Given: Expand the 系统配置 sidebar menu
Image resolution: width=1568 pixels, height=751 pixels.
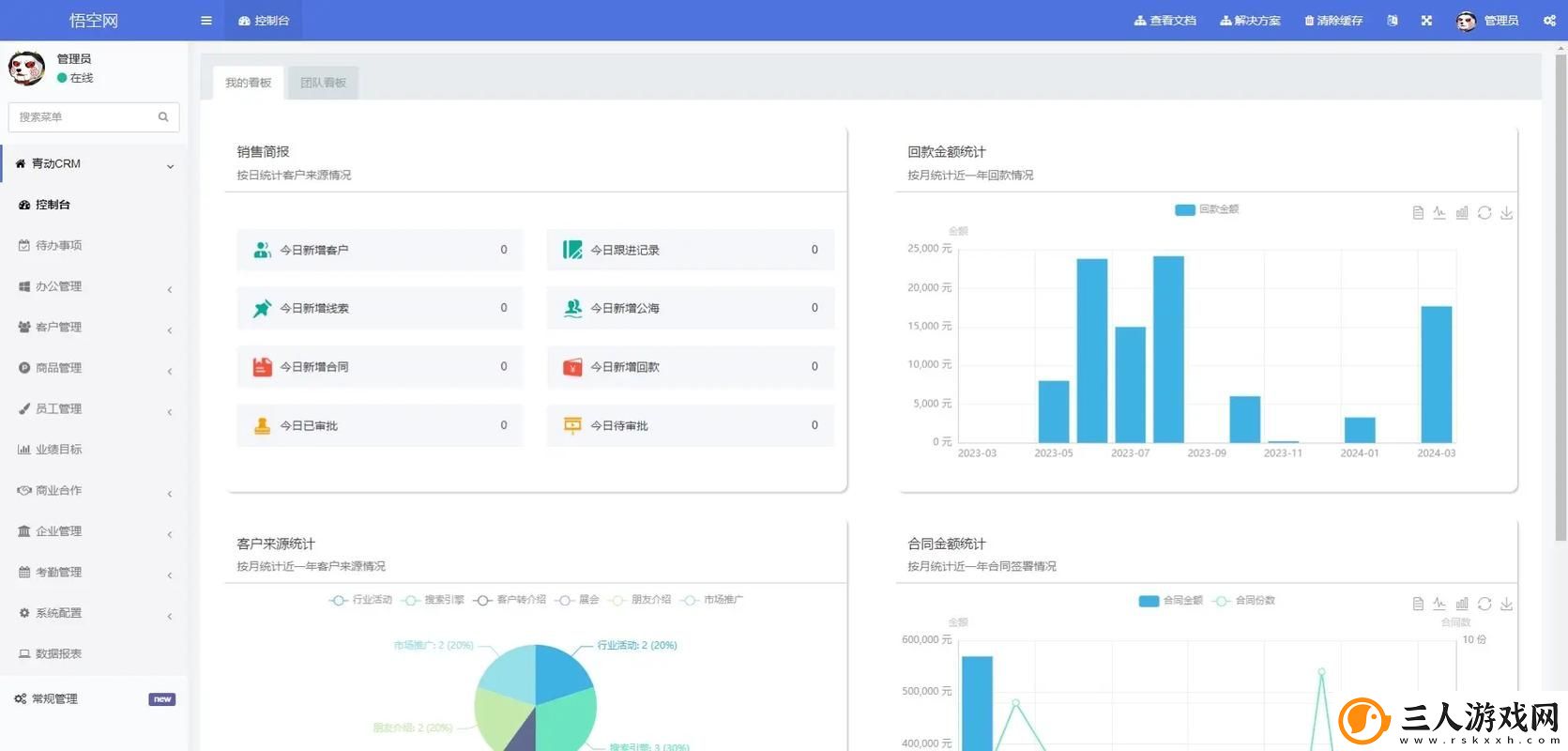Looking at the screenshot, I should pos(94,613).
